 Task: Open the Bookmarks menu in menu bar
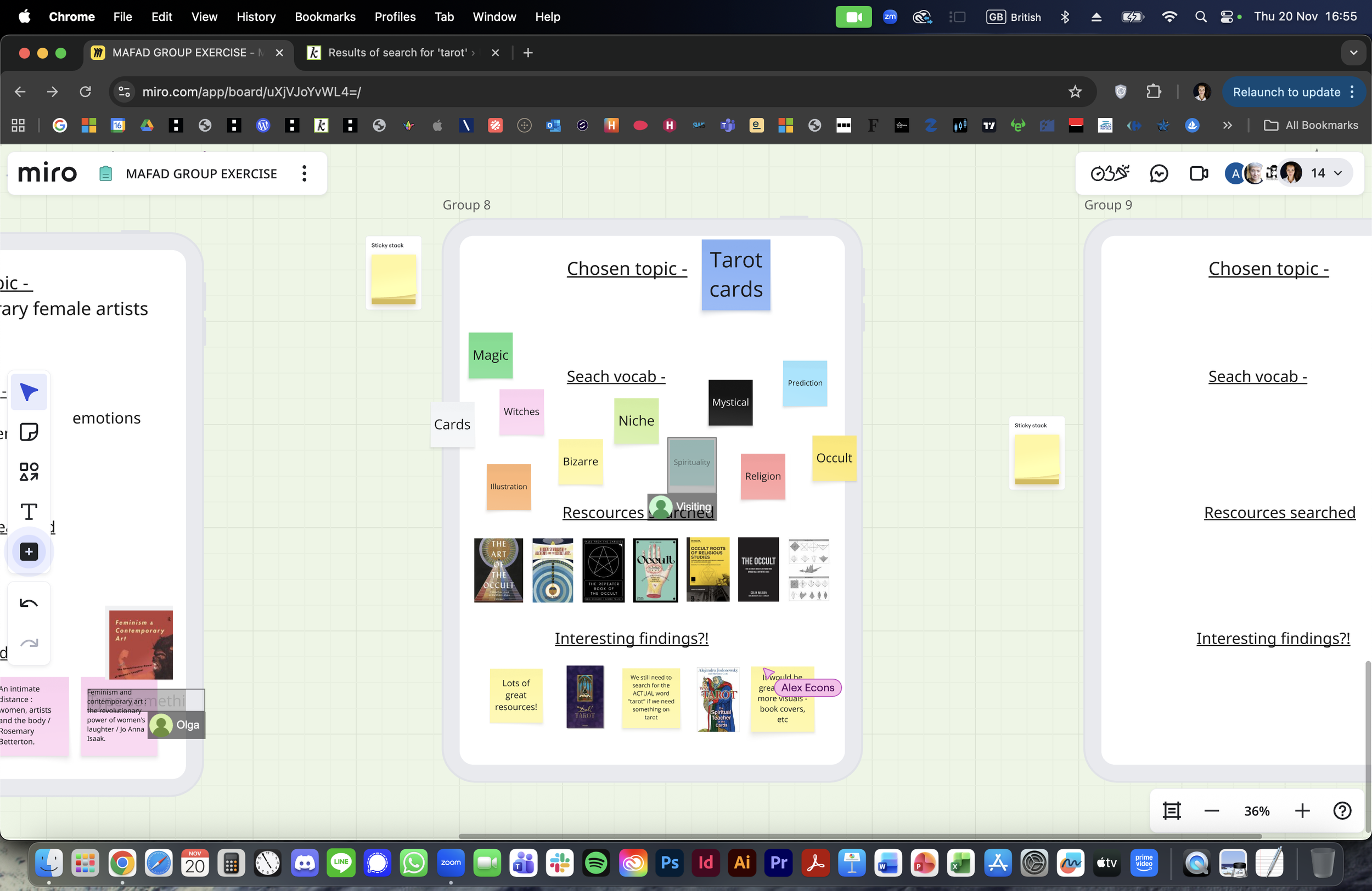click(x=324, y=16)
